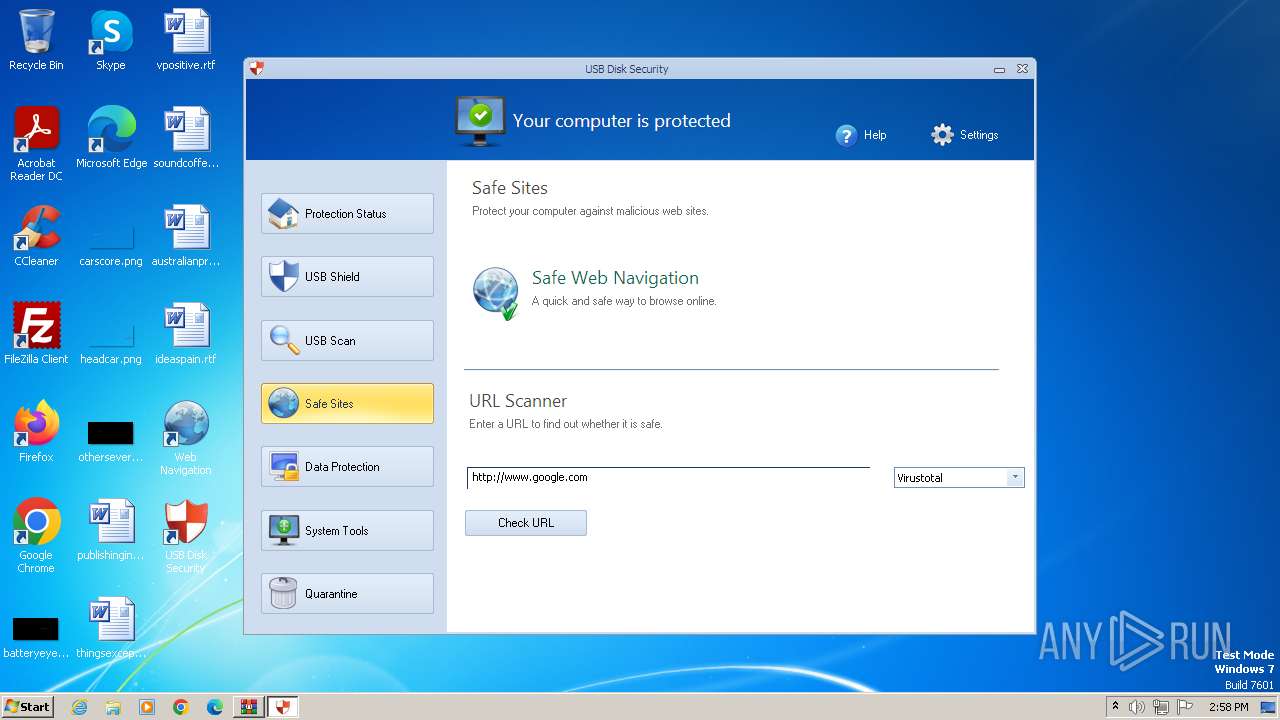This screenshot has width=1280, height=720.
Task: Open the Windows Start menu
Action: pyautogui.click(x=28, y=706)
